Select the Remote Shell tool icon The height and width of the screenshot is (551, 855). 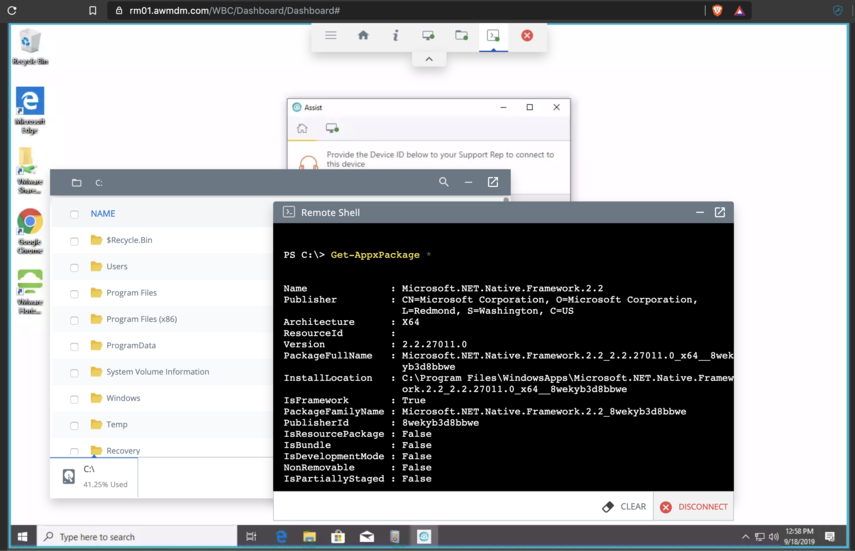tap(493, 36)
